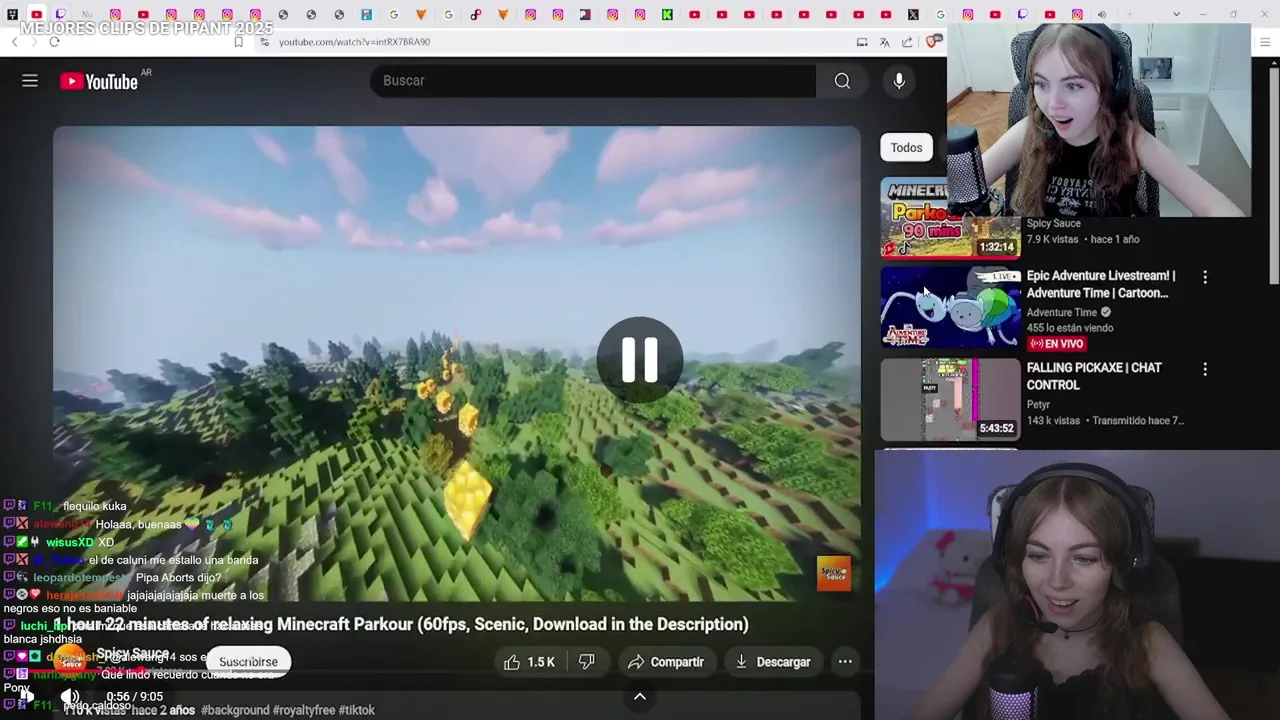Open the Falling Pickaxe video thumbnail
1280x720 pixels.
click(950, 399)
